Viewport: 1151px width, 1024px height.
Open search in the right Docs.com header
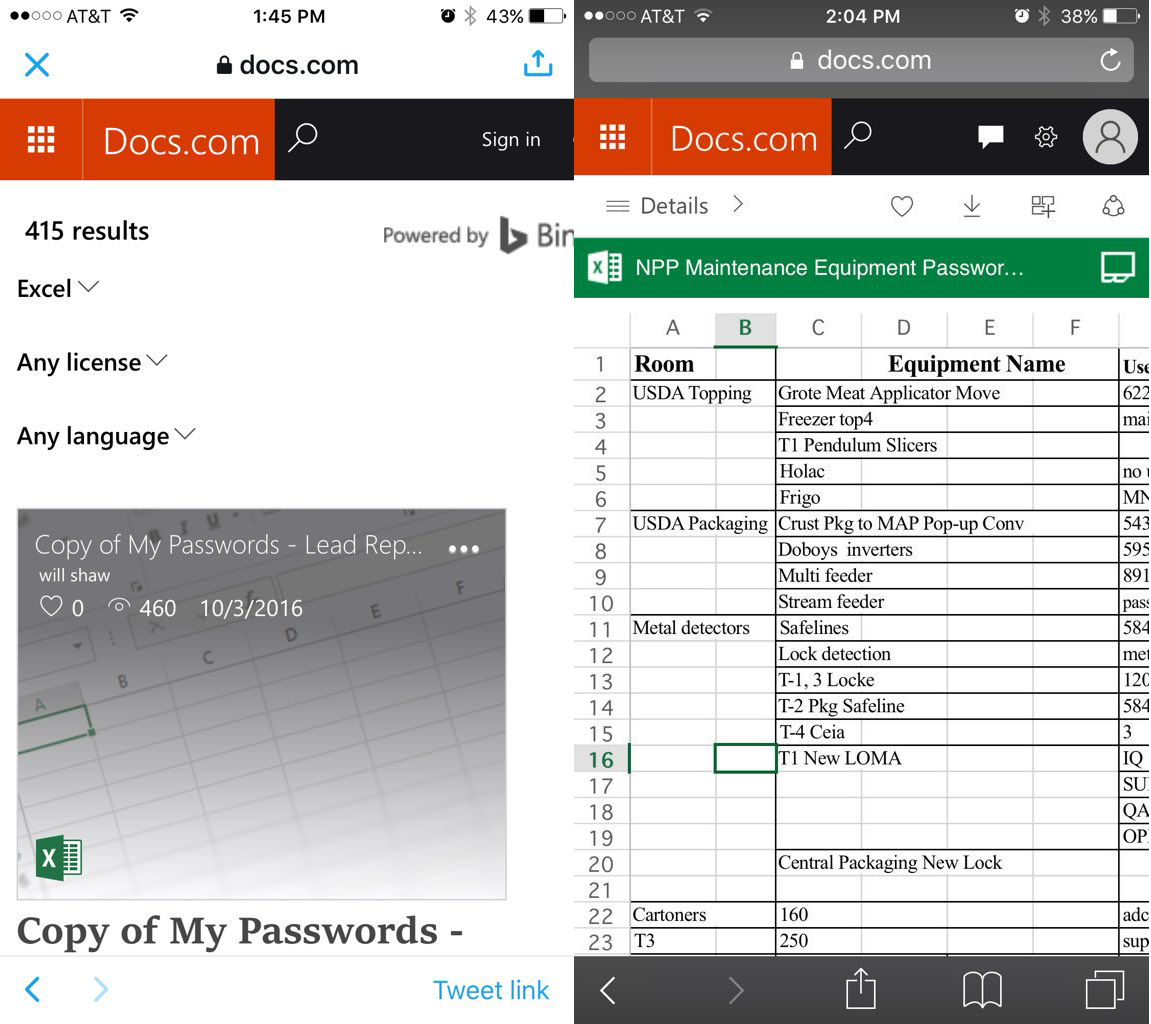click(857, 134)
